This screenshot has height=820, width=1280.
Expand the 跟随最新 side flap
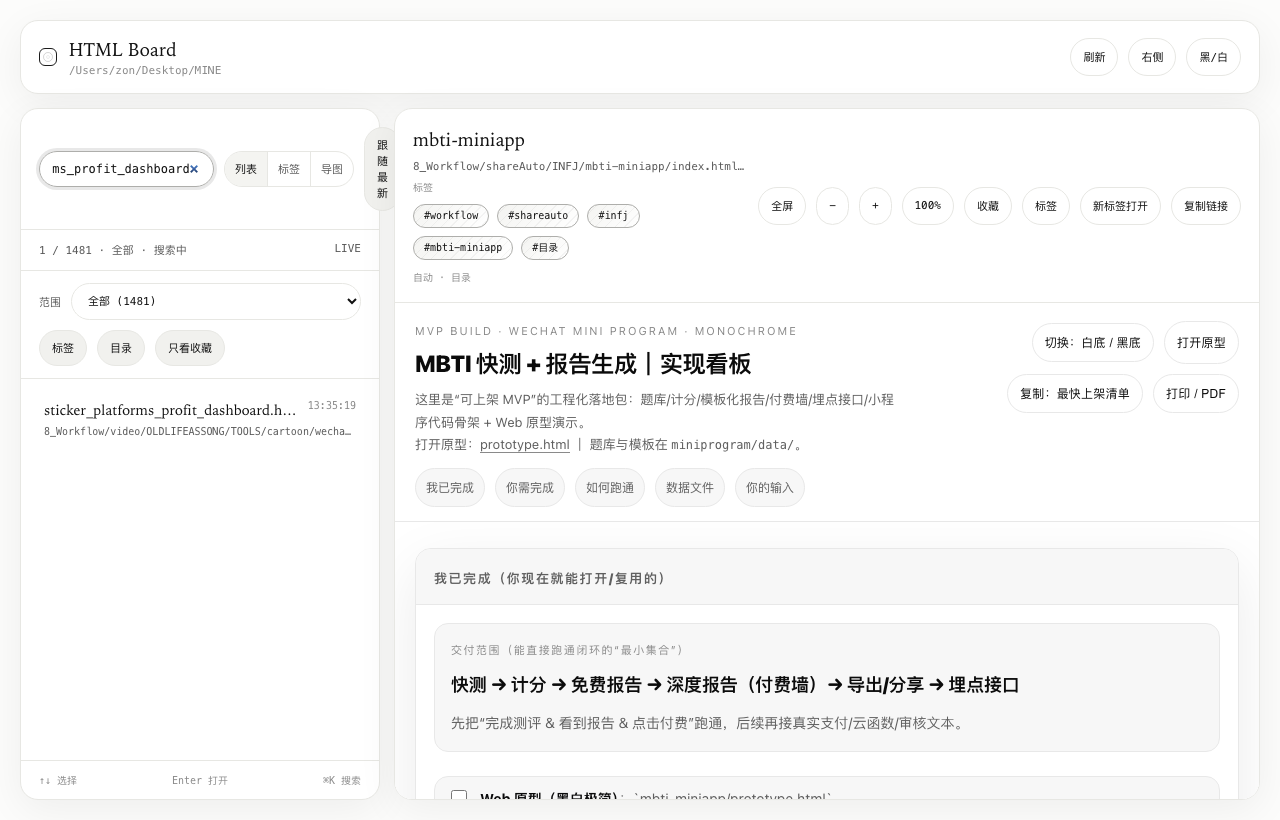[x=381, y=169]
